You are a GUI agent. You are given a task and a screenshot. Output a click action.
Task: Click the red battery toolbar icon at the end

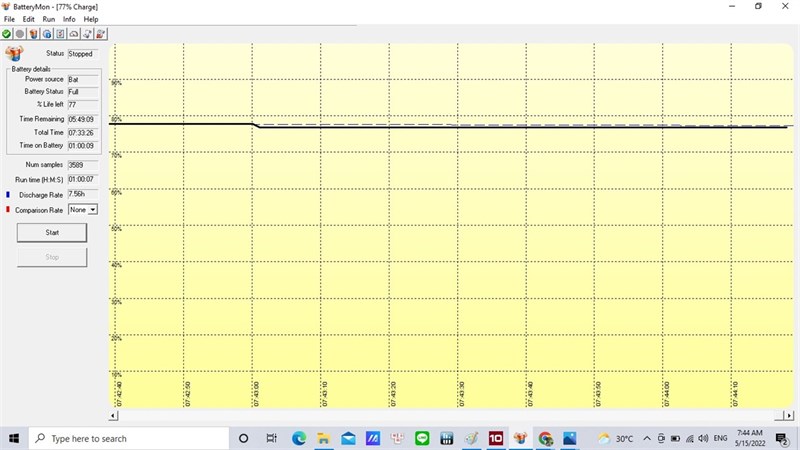101,34
